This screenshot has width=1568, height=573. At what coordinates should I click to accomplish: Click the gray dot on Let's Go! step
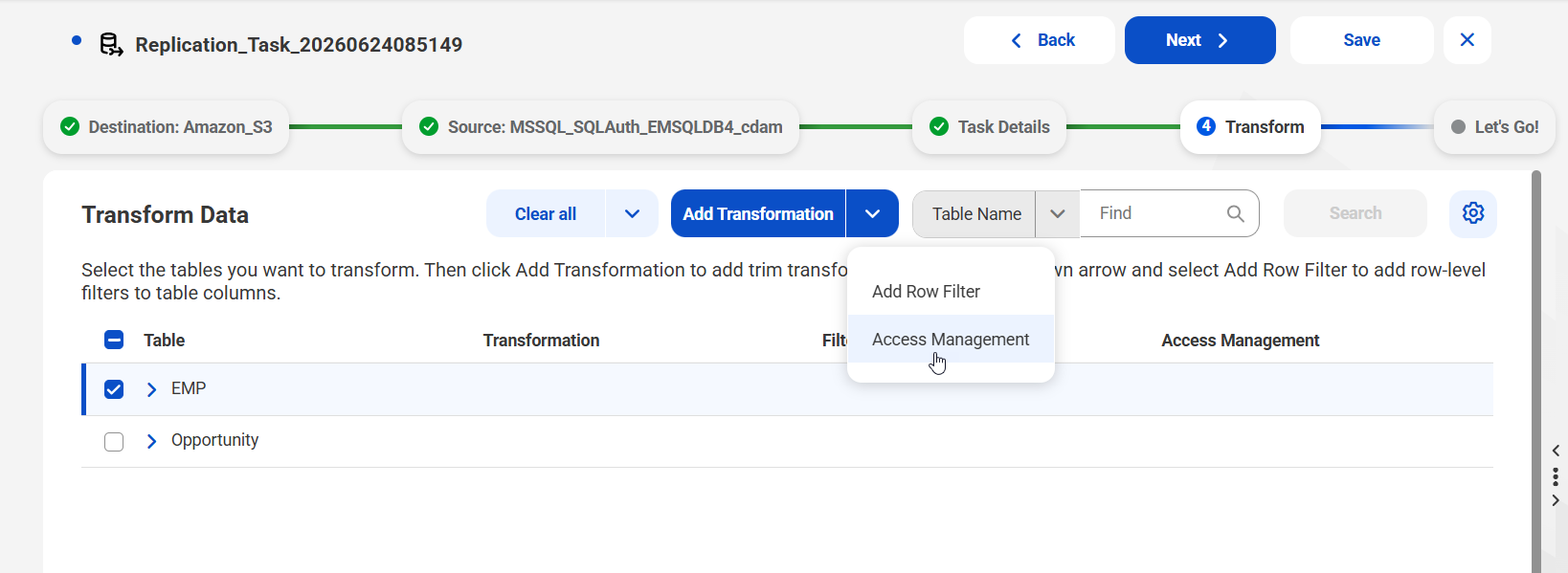tap(1458, 127)
